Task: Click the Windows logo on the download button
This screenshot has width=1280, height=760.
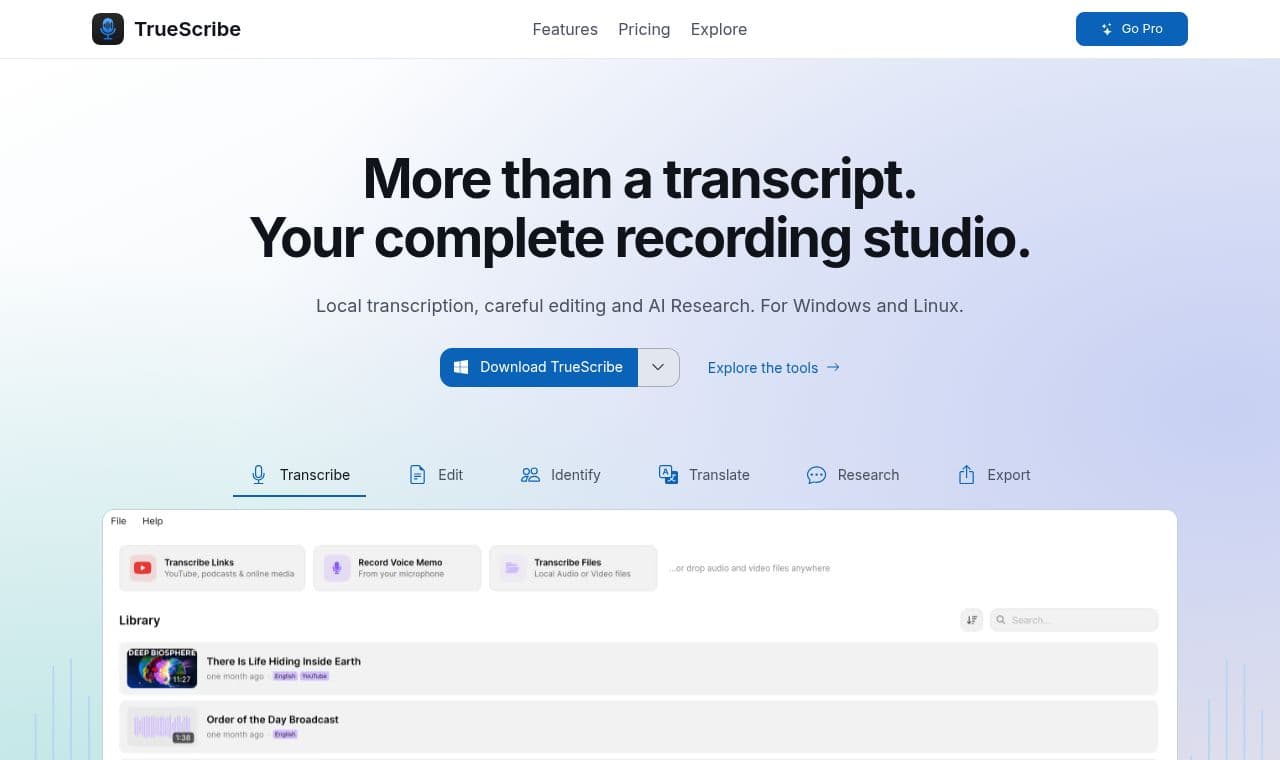Action: click(461, 367)
